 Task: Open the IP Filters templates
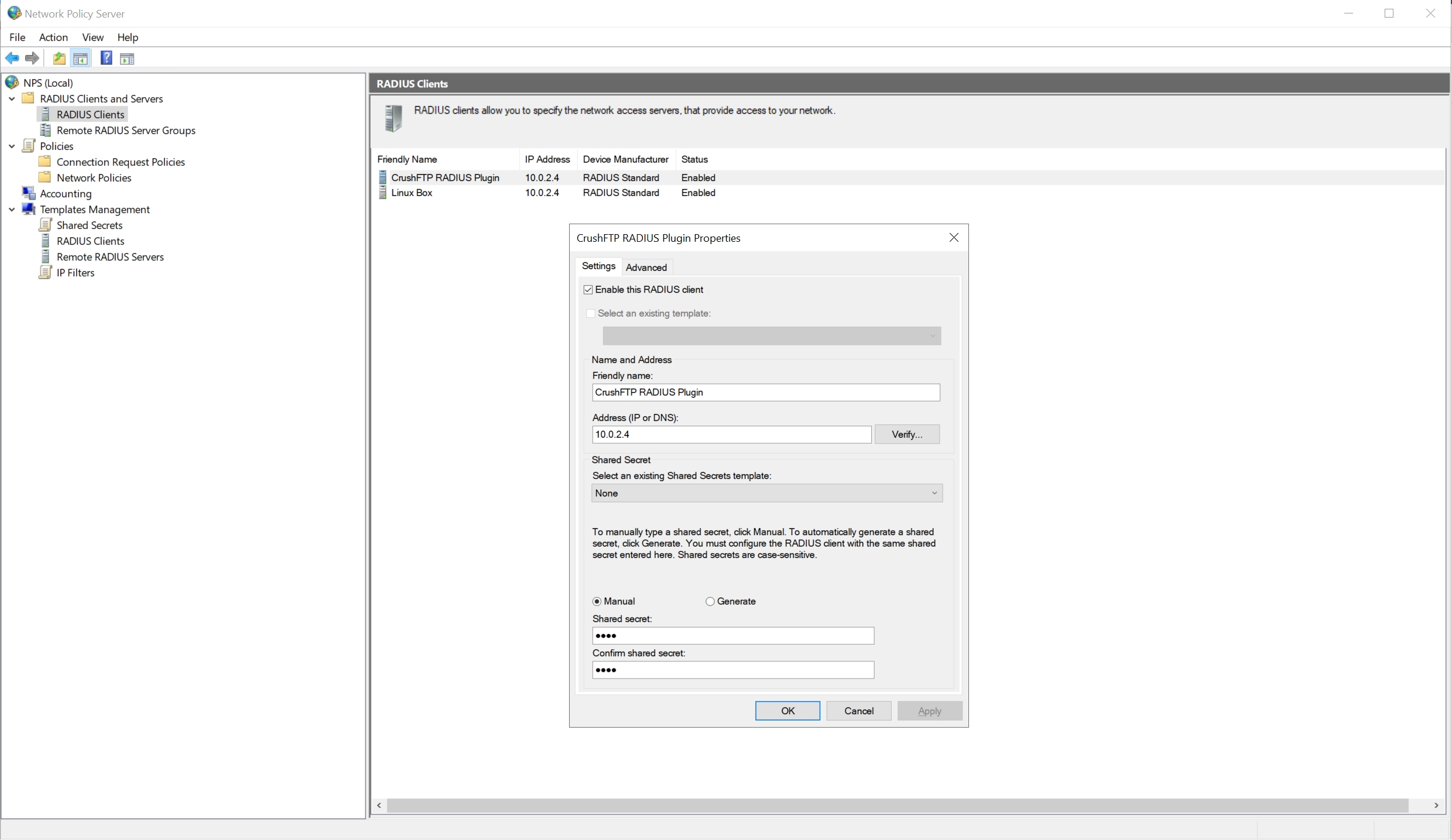76,272
